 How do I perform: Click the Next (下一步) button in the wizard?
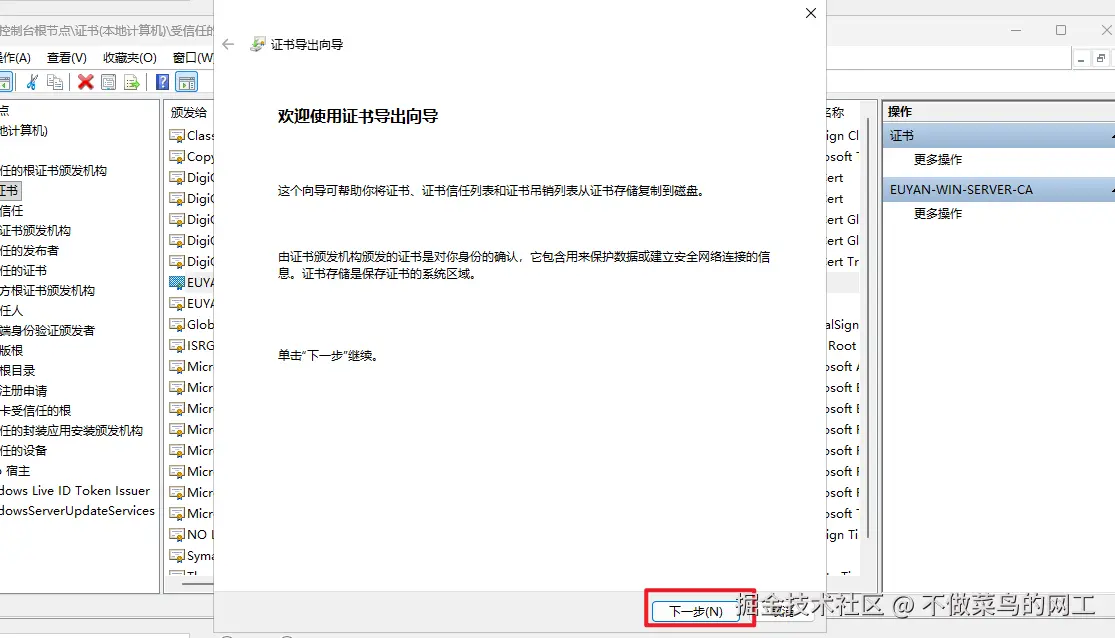tap(695, 611)
